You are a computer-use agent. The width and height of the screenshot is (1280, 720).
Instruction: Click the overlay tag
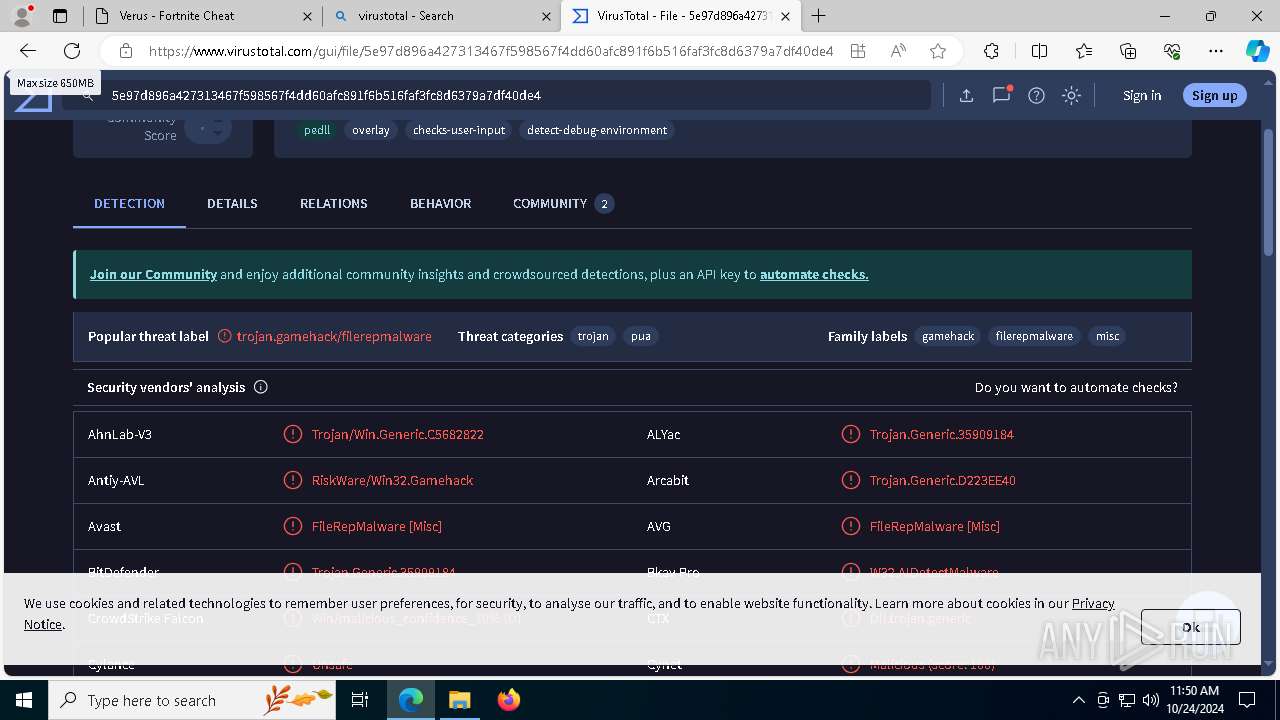point(371,130)
